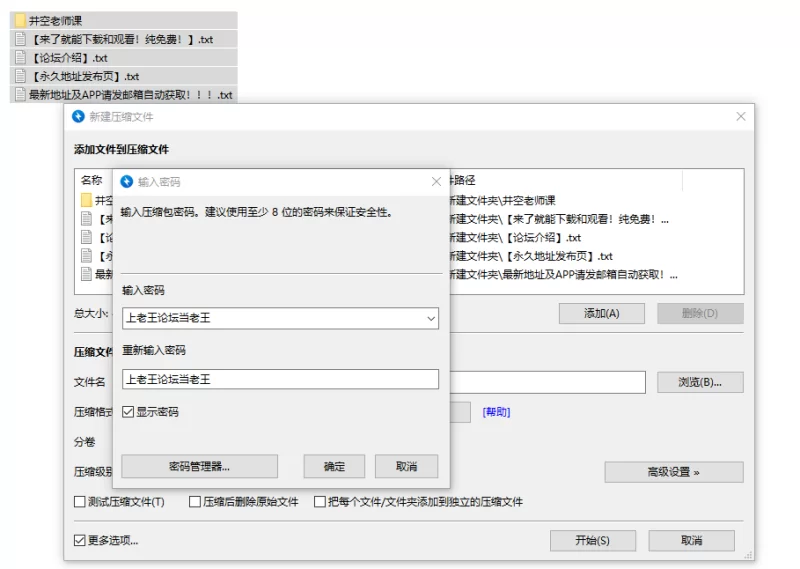Screen dimensions: 800x569
Task: Close the 新建压缩文件 window
Action: point(741,116)
